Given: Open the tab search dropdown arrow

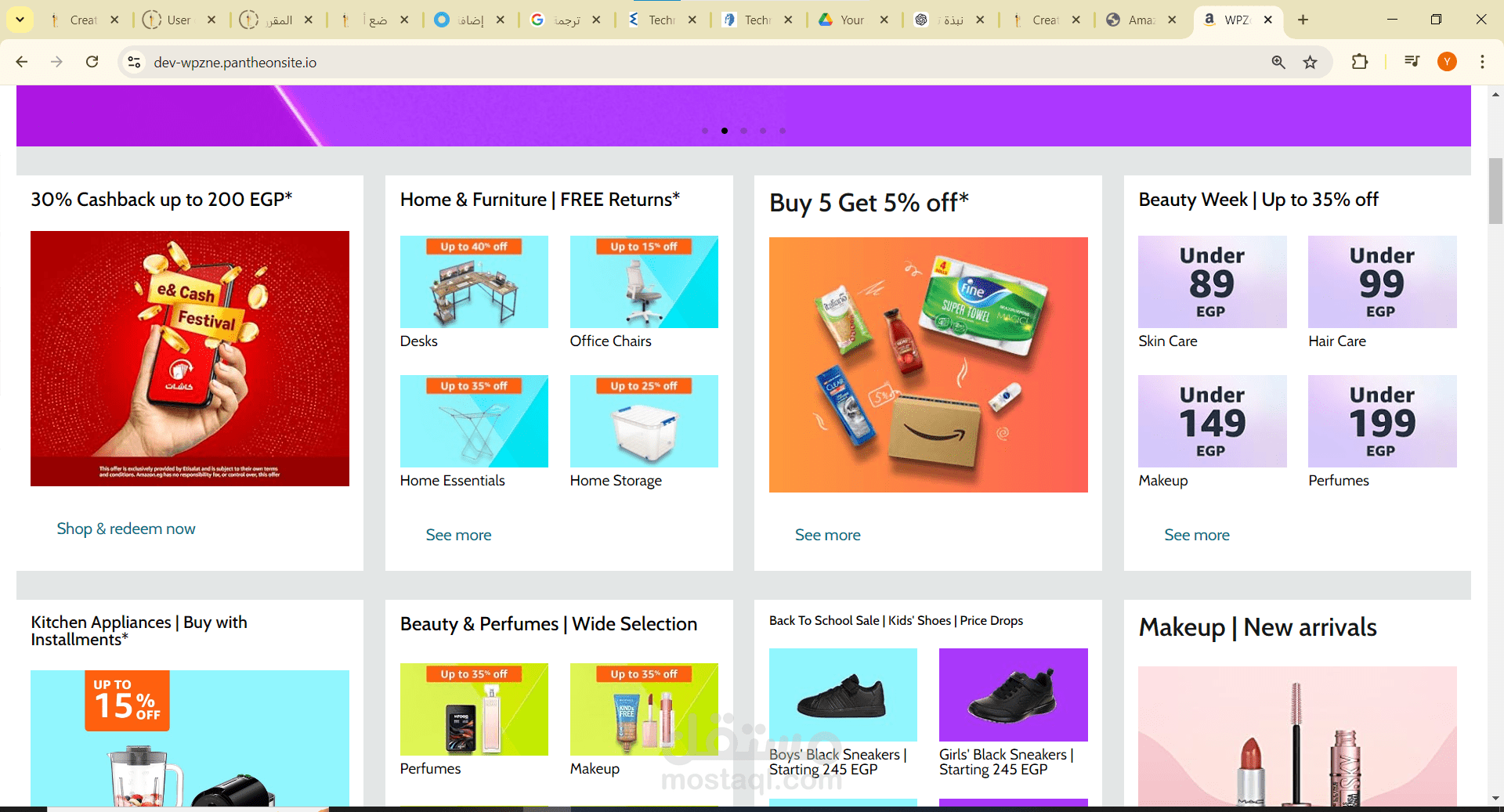Looking at the screenshot, I should tap(20, 20).
